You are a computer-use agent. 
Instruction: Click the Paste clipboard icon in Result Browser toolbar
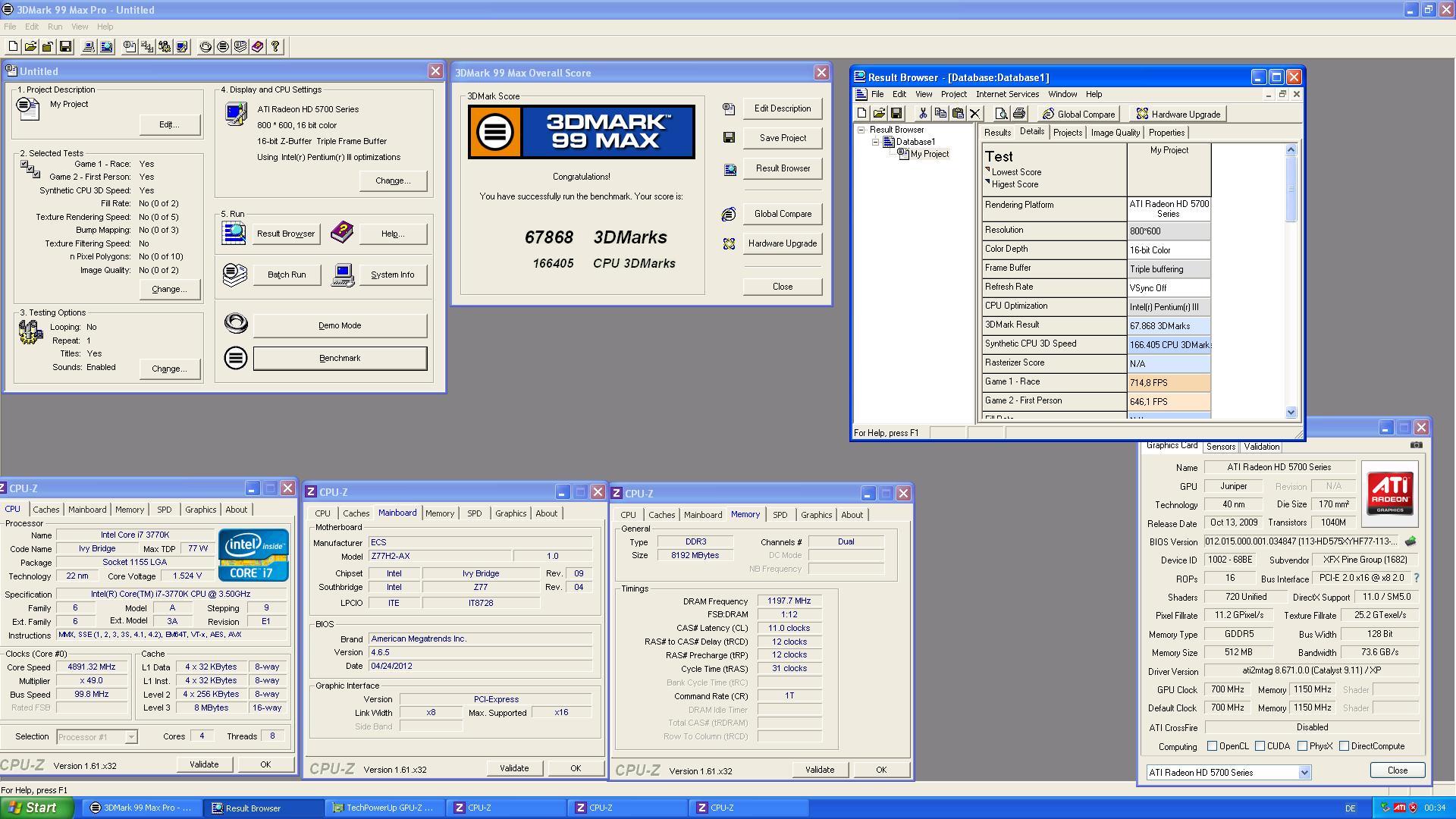coord(958,114)
